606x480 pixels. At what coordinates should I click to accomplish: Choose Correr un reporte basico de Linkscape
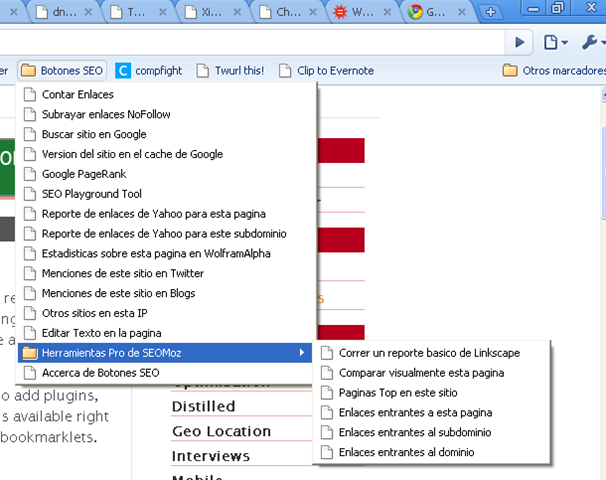pyautogui.click(x=433, y=353)
